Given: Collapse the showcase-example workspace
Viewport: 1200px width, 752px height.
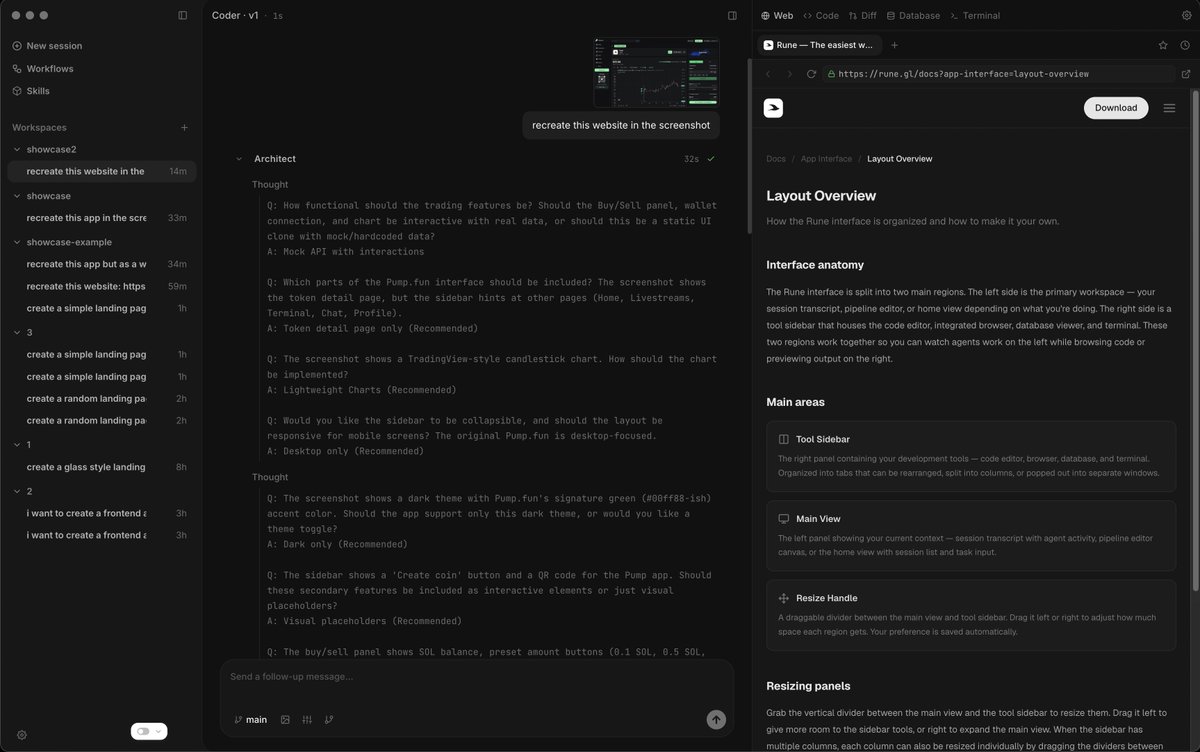Looking at the screenshot, I should point(16,242).
